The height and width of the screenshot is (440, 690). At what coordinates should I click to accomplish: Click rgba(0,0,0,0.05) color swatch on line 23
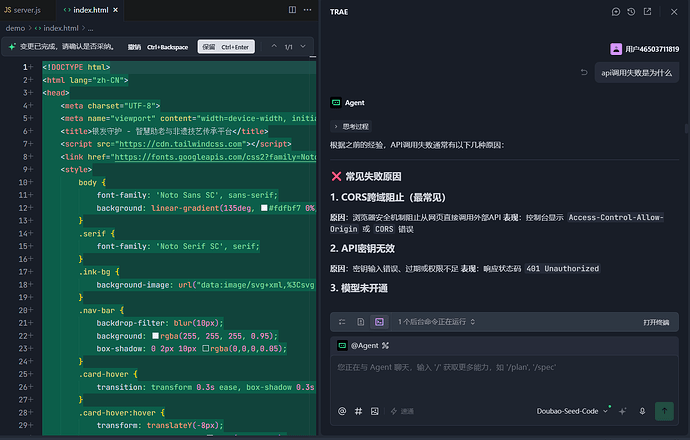click(206, 348)
